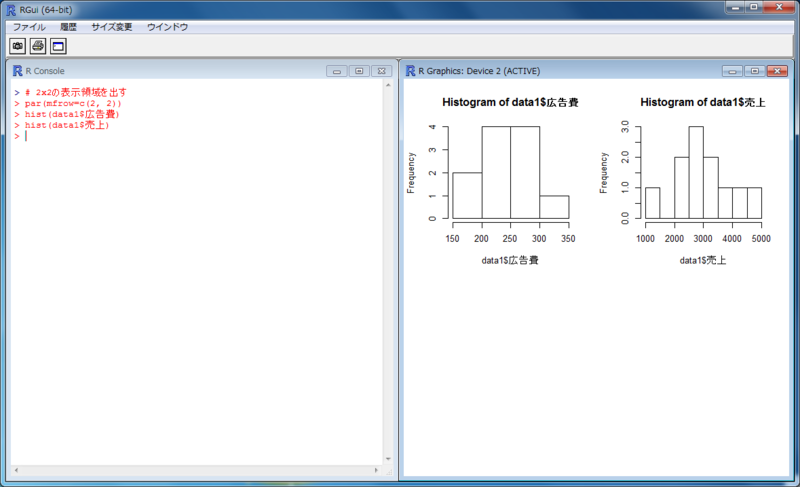Image resolution: width=800 pixels, height=487 pixels.
Task: Close the R Console window
Action: click(x=382, y=71)
